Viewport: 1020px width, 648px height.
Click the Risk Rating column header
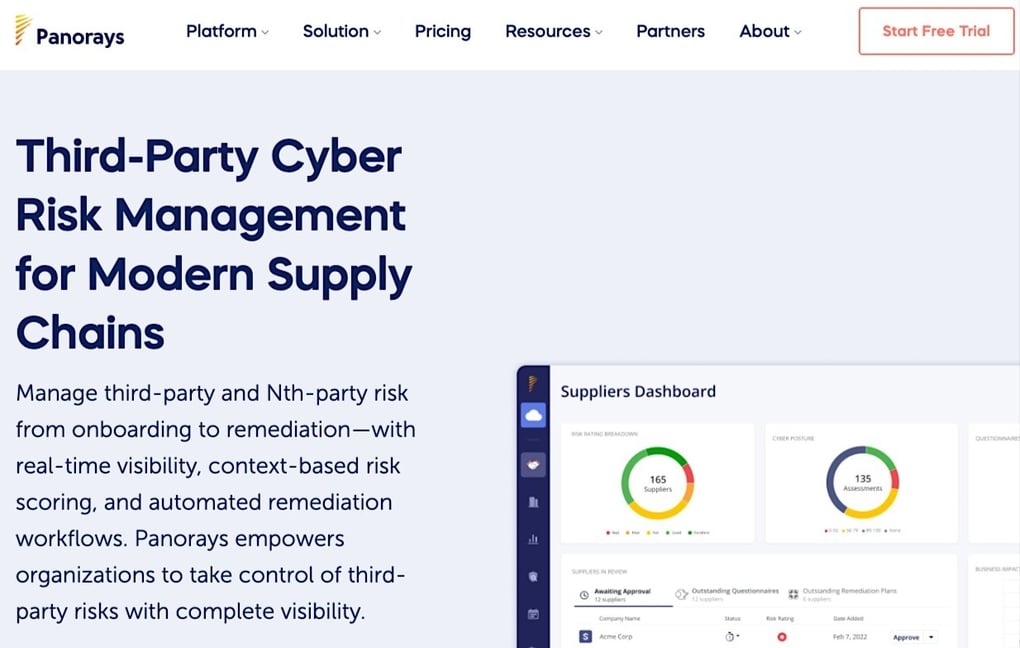[780, 618]
